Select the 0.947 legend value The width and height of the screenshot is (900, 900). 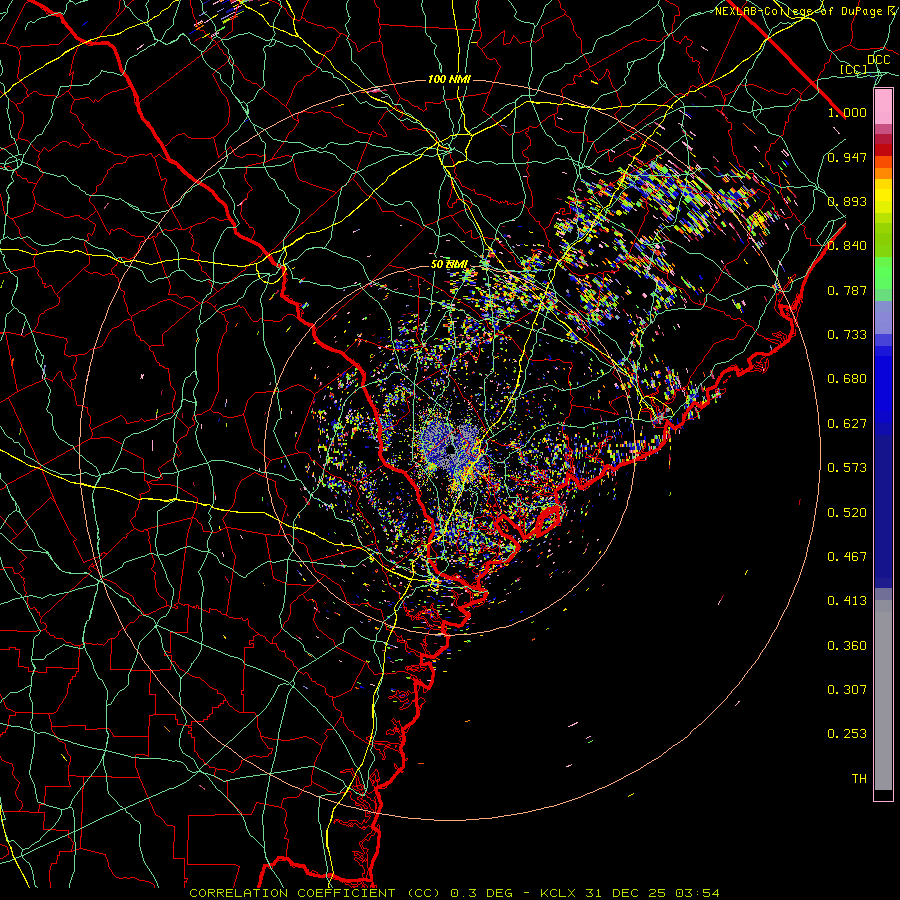[847, 157]
